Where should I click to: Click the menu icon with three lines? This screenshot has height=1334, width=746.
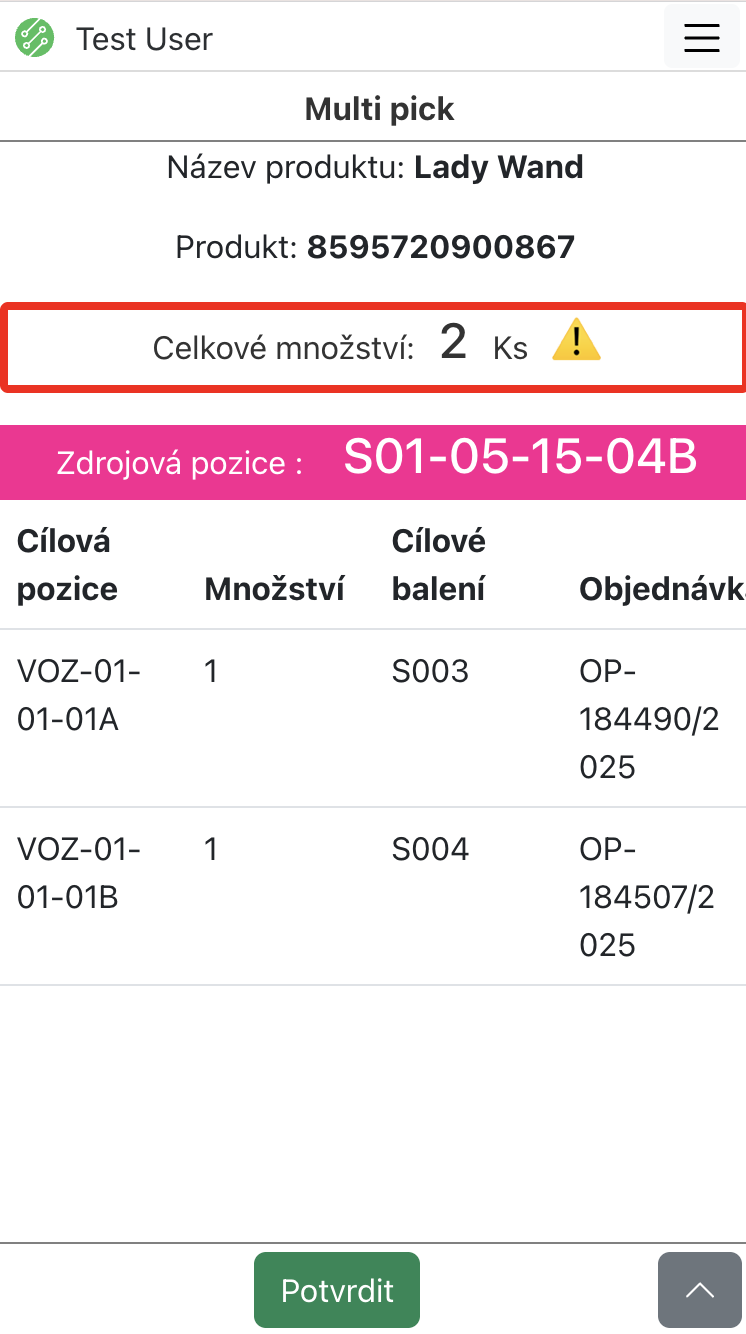[x=701, y=37]
